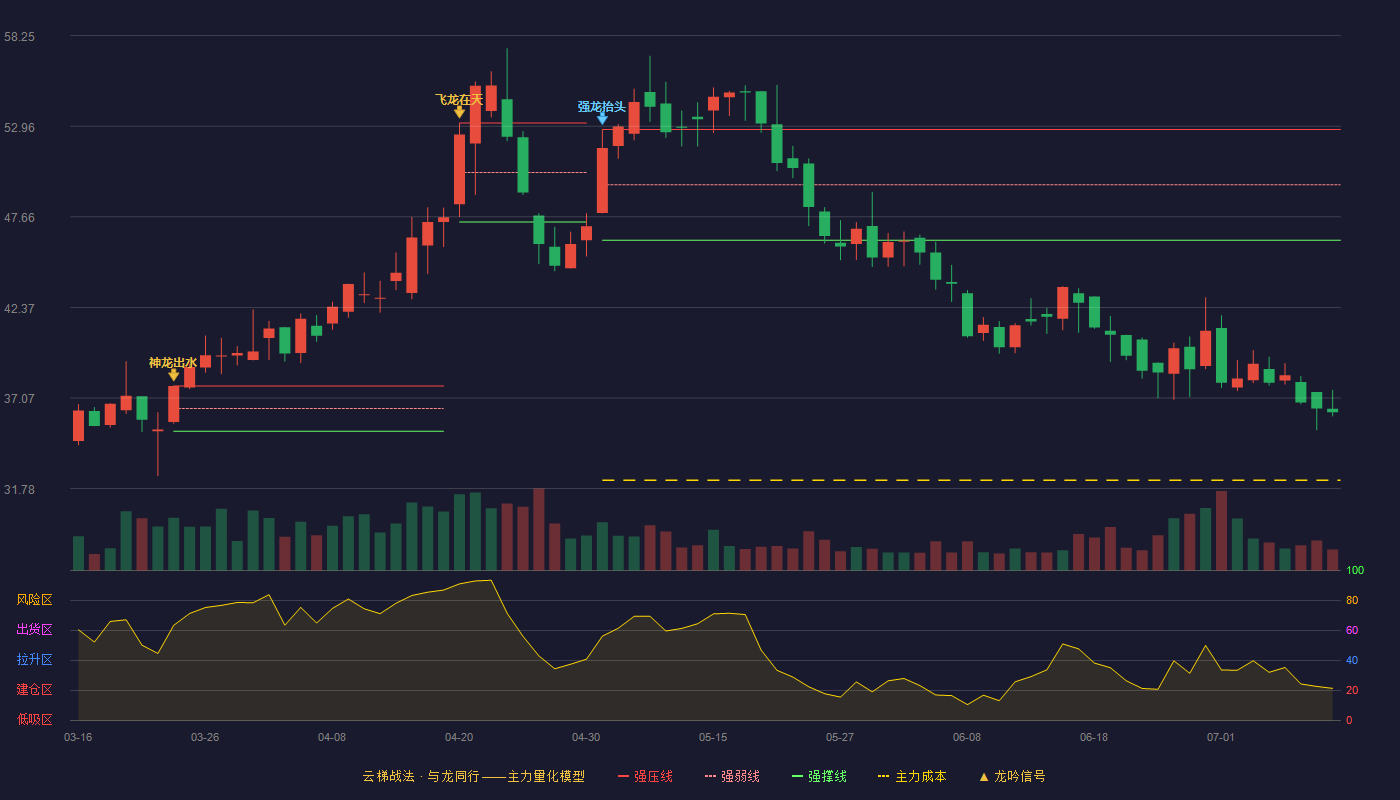Screen dimensions: 1400x800
Task: Click the 07-01 date axis label
Action: (1221, 737)
